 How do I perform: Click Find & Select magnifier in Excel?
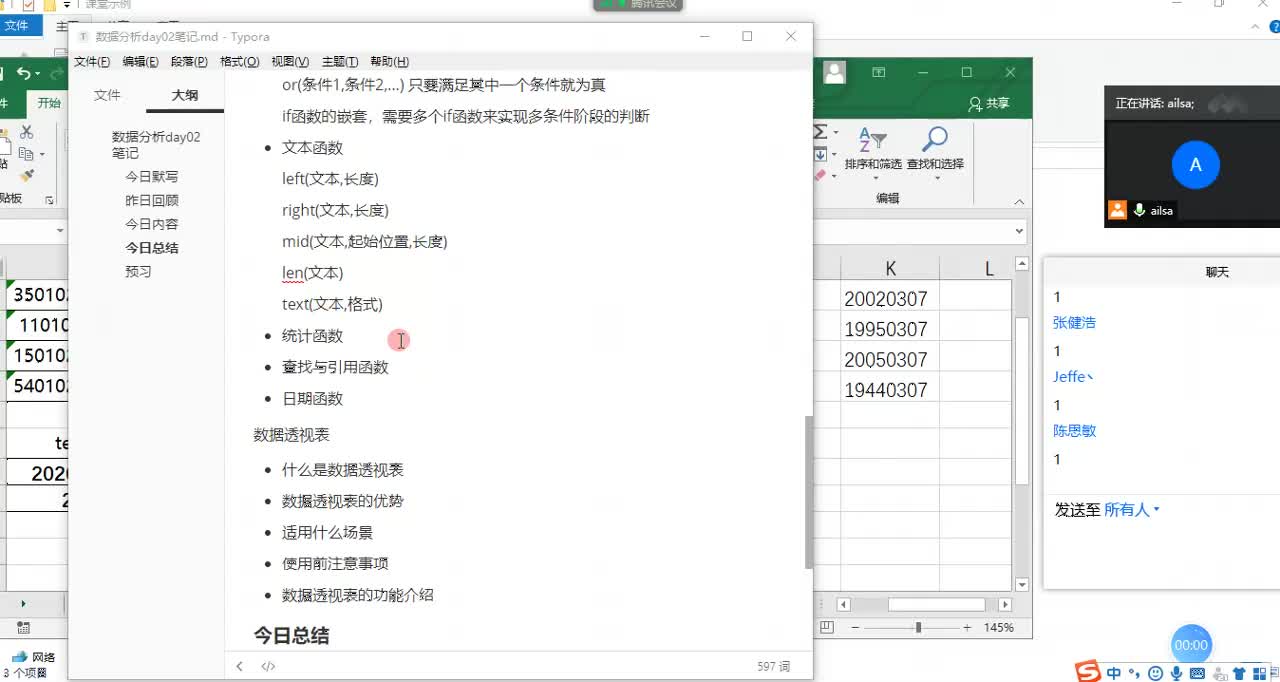coord(935,139)
